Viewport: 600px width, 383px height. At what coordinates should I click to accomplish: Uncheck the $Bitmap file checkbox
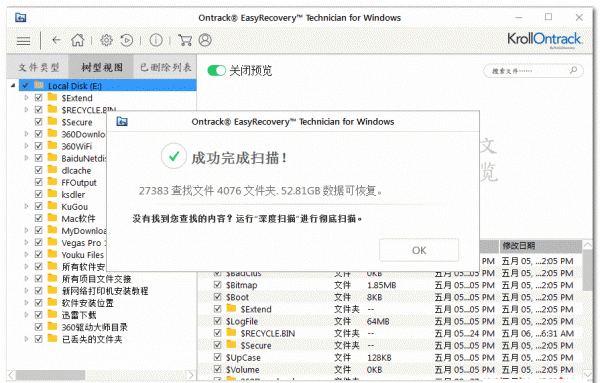point(218,285)
